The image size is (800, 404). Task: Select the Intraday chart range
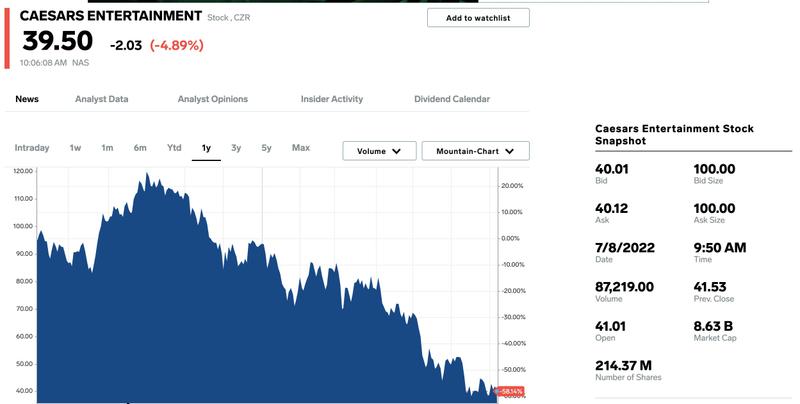tap(32, 148)
